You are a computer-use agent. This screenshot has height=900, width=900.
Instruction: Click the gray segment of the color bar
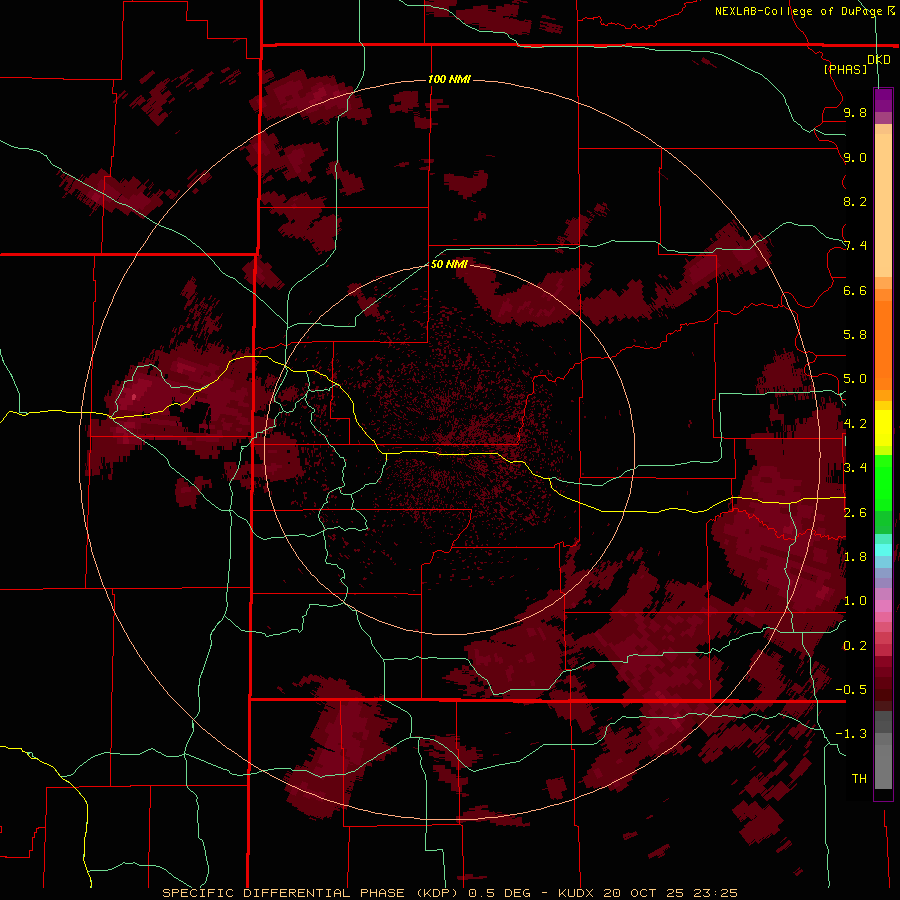(883, 751)
